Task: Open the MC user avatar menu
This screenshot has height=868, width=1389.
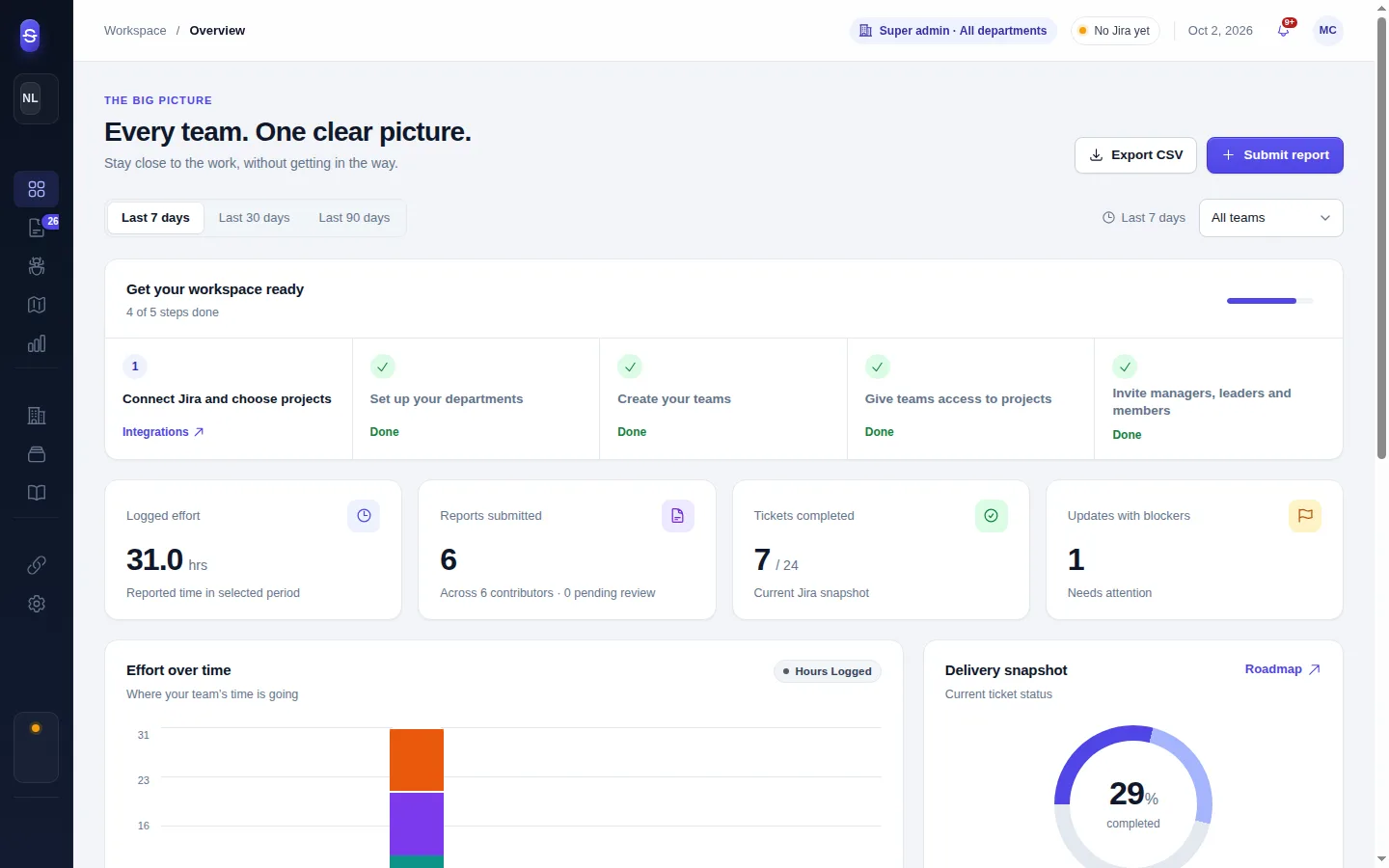Action: (x=1328, y=31)
